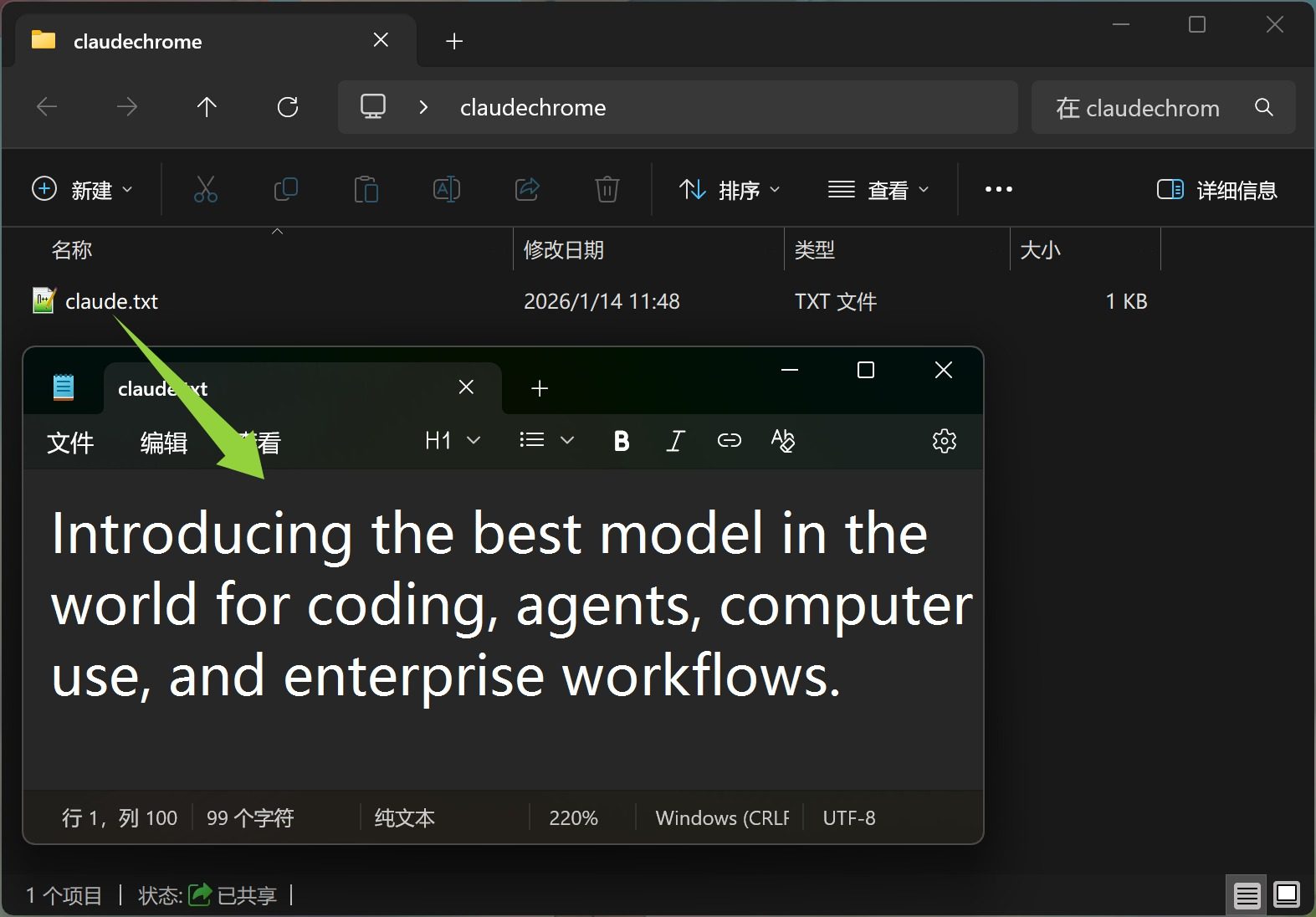The width and height of the screenshot is (1316, 917).
Task: Click the 220% zoom level indicator
Action: (573, 817)
